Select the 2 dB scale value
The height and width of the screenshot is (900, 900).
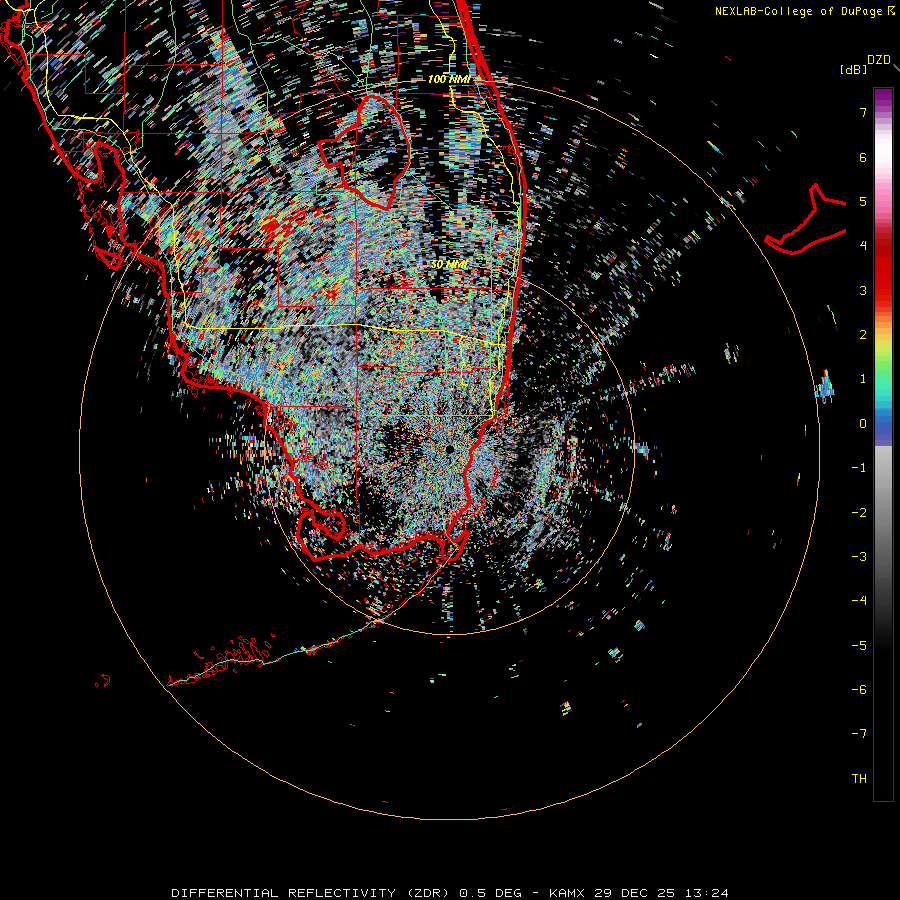tap(863, 335)
